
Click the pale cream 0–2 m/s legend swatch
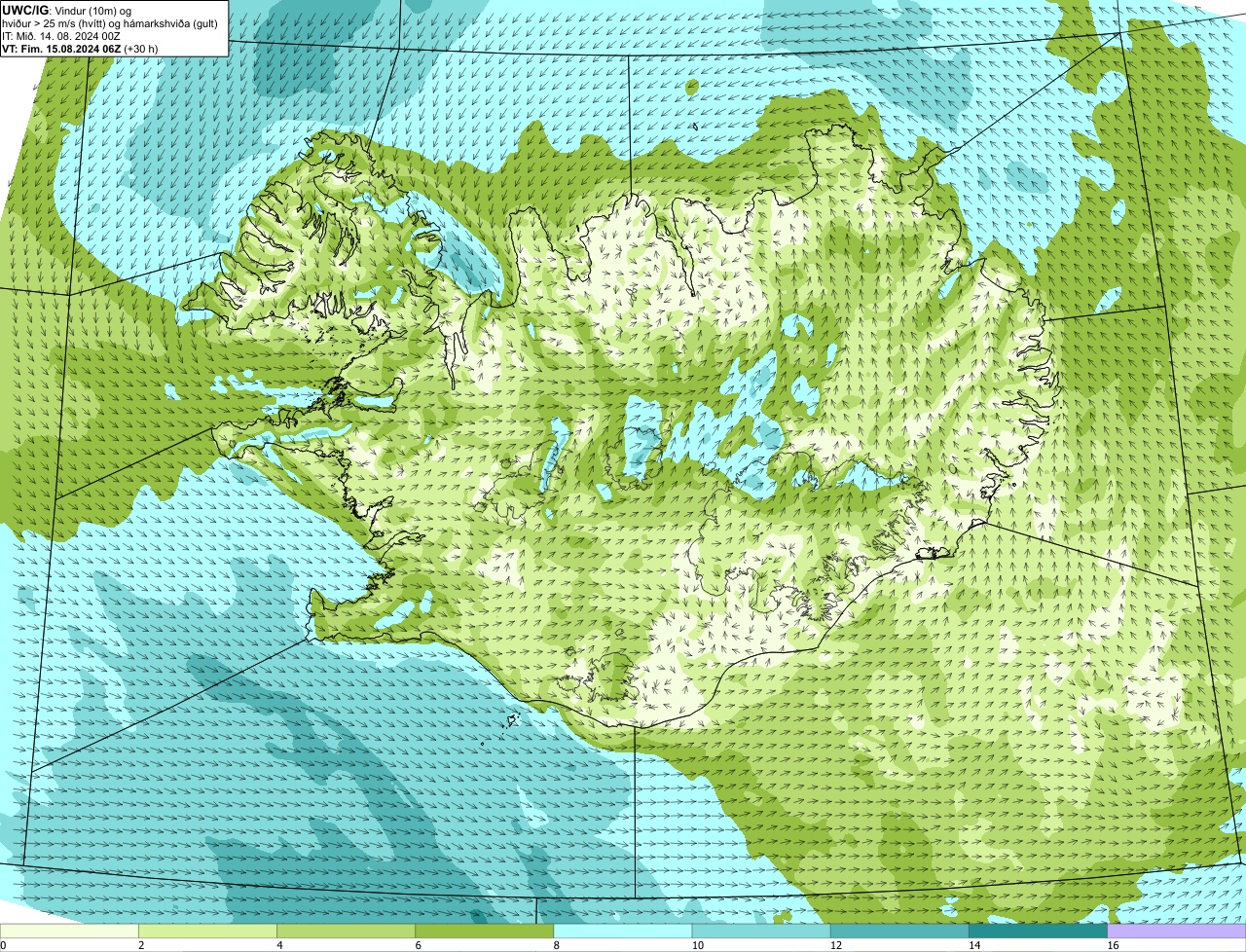pyautogui.click(x=69, y=931)
